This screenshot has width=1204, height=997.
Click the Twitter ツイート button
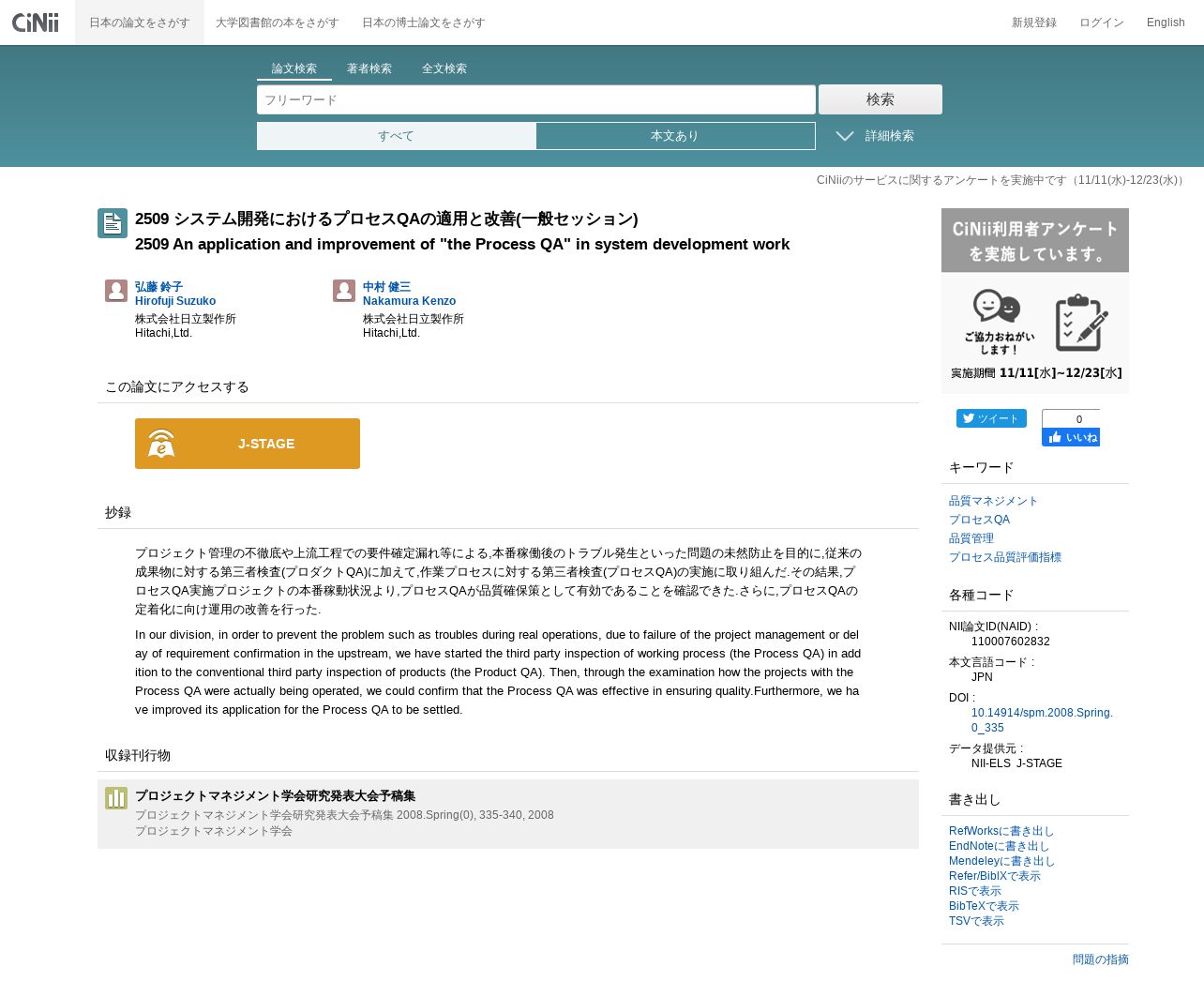(x=991, y=418)
